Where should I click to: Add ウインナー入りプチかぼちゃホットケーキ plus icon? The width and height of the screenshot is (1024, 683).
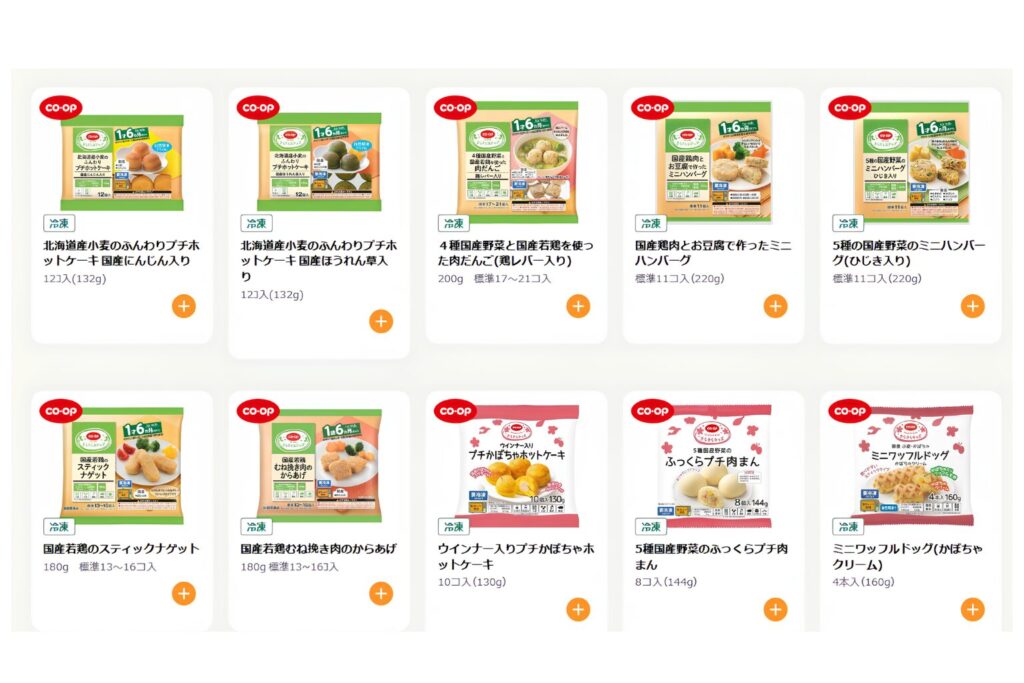pyautogui.click(x=578, y=609)
